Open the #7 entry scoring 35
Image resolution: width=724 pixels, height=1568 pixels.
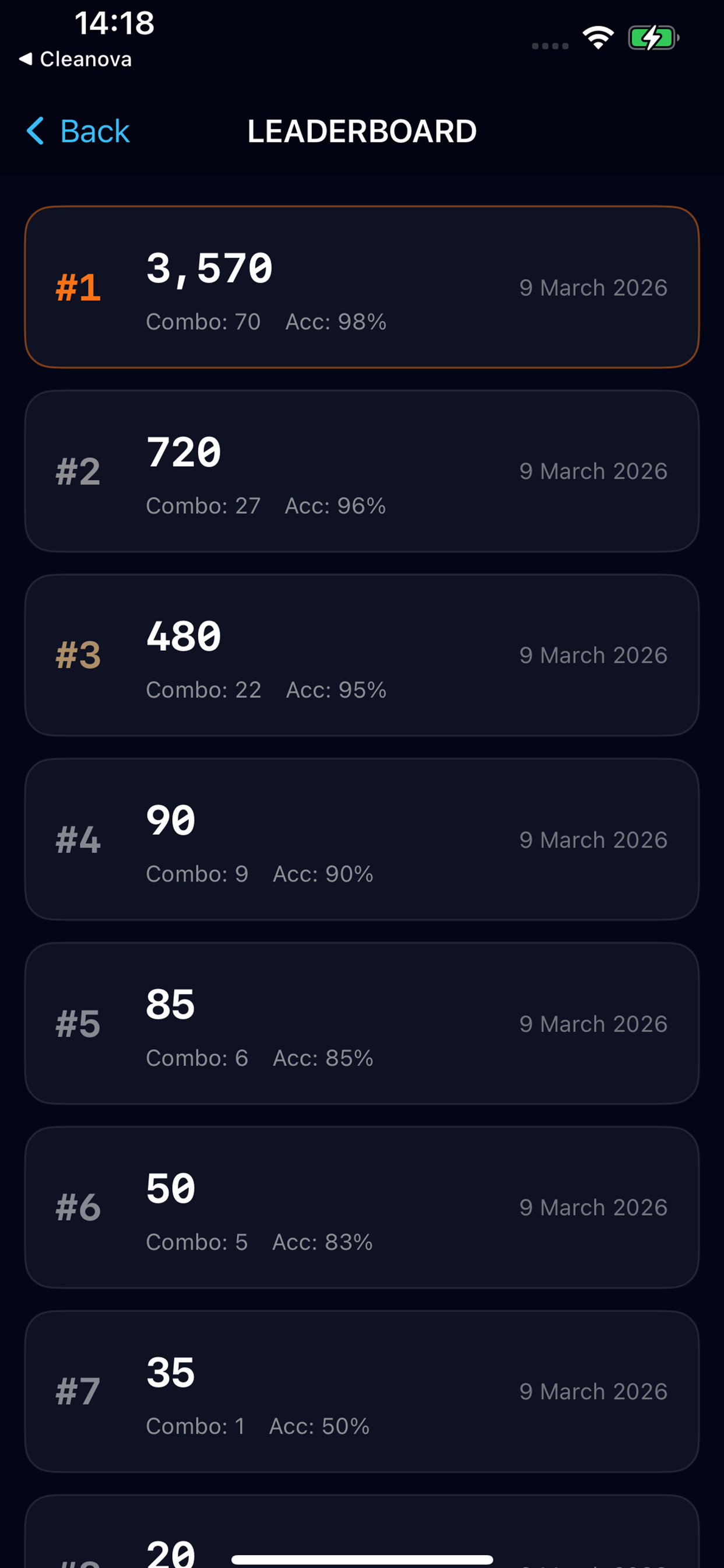click(x=361, y=1391)
